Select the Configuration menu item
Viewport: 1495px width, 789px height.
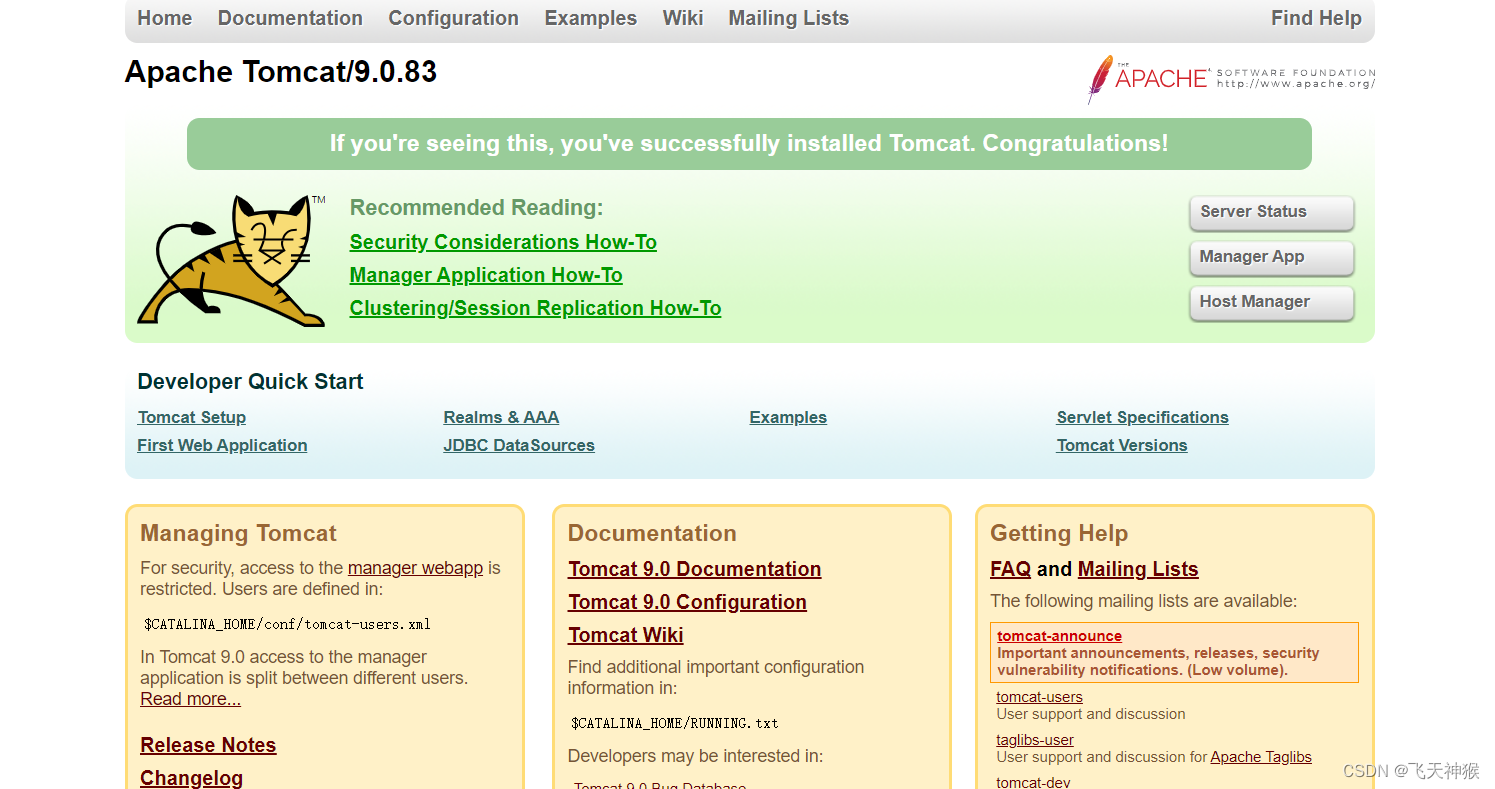452,18
